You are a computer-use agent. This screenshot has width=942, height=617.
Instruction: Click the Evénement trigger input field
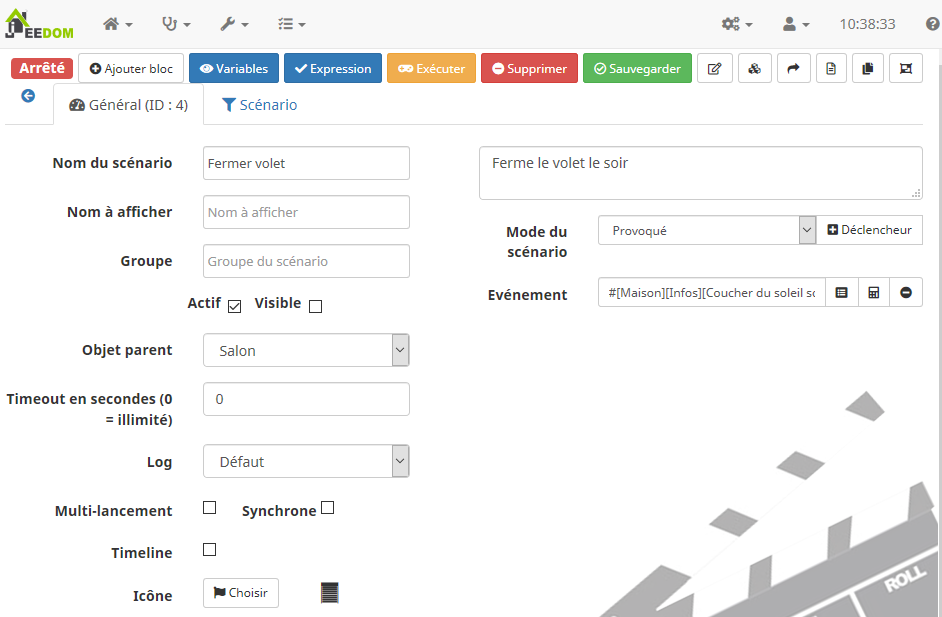712,293
